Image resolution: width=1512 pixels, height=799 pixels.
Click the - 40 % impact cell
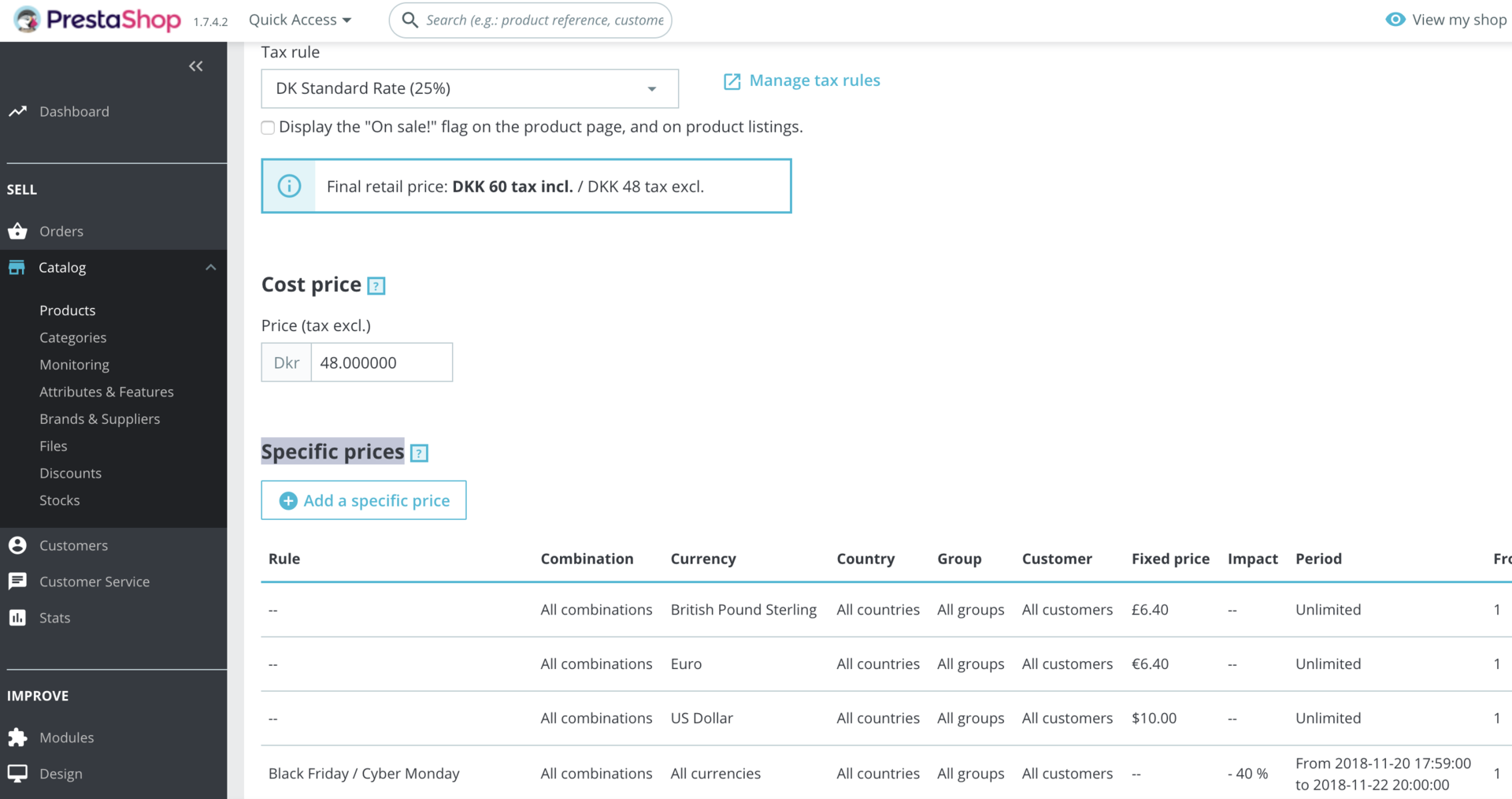1248,774
